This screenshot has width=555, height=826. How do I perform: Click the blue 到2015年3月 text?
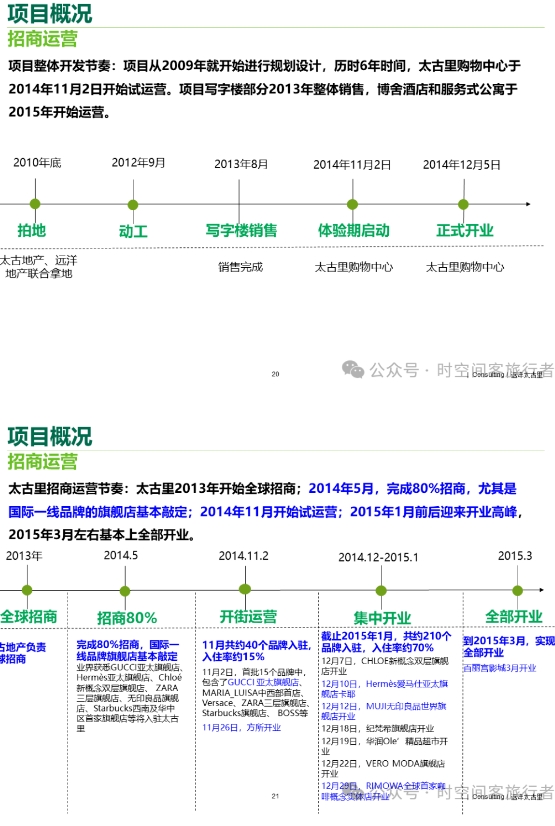coord(509,646)
